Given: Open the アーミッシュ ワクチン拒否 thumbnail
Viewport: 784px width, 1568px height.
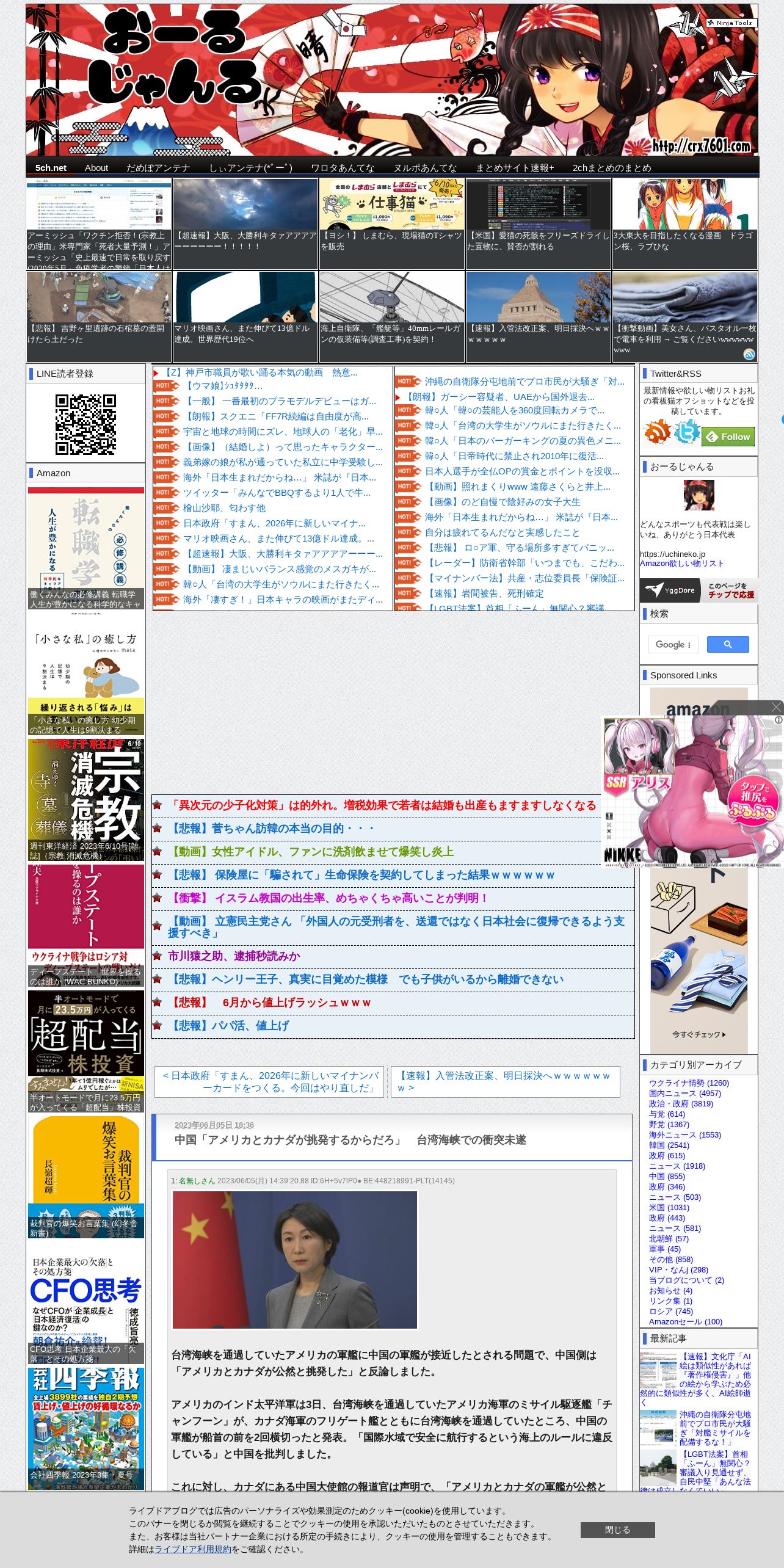Looking at the screenshot, I should [x=99, y=224].
